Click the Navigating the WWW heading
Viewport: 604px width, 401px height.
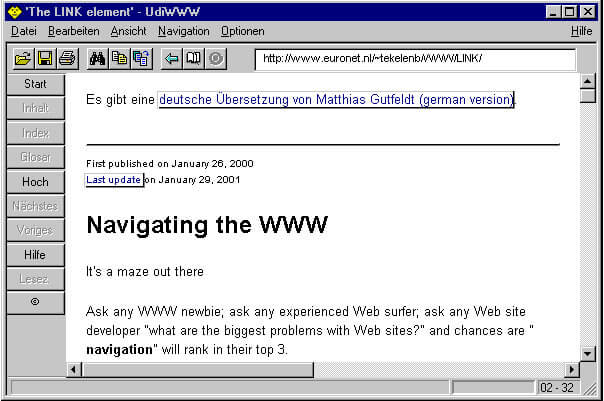207,225
